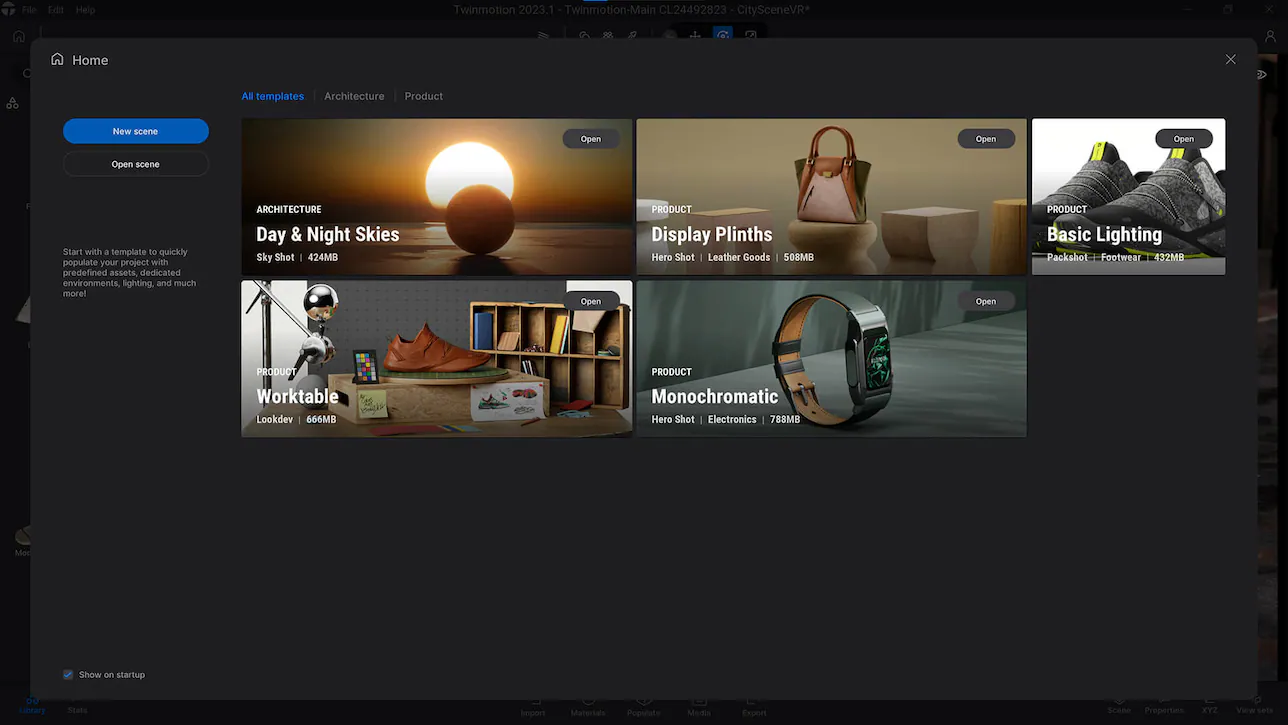Open the Monochromatic template via Open button
This screenshot has width=1288, height=725.
(x=985, y=301)
